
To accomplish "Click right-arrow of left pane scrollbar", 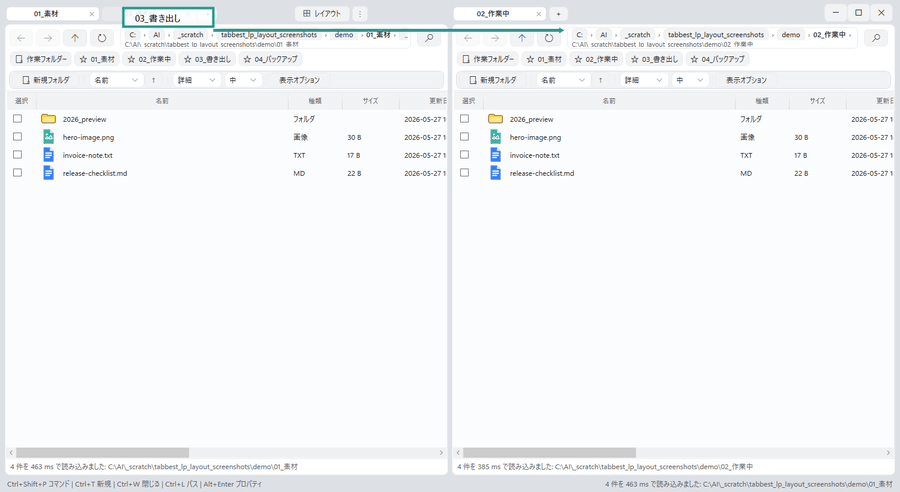I will (x=441, y=453).
